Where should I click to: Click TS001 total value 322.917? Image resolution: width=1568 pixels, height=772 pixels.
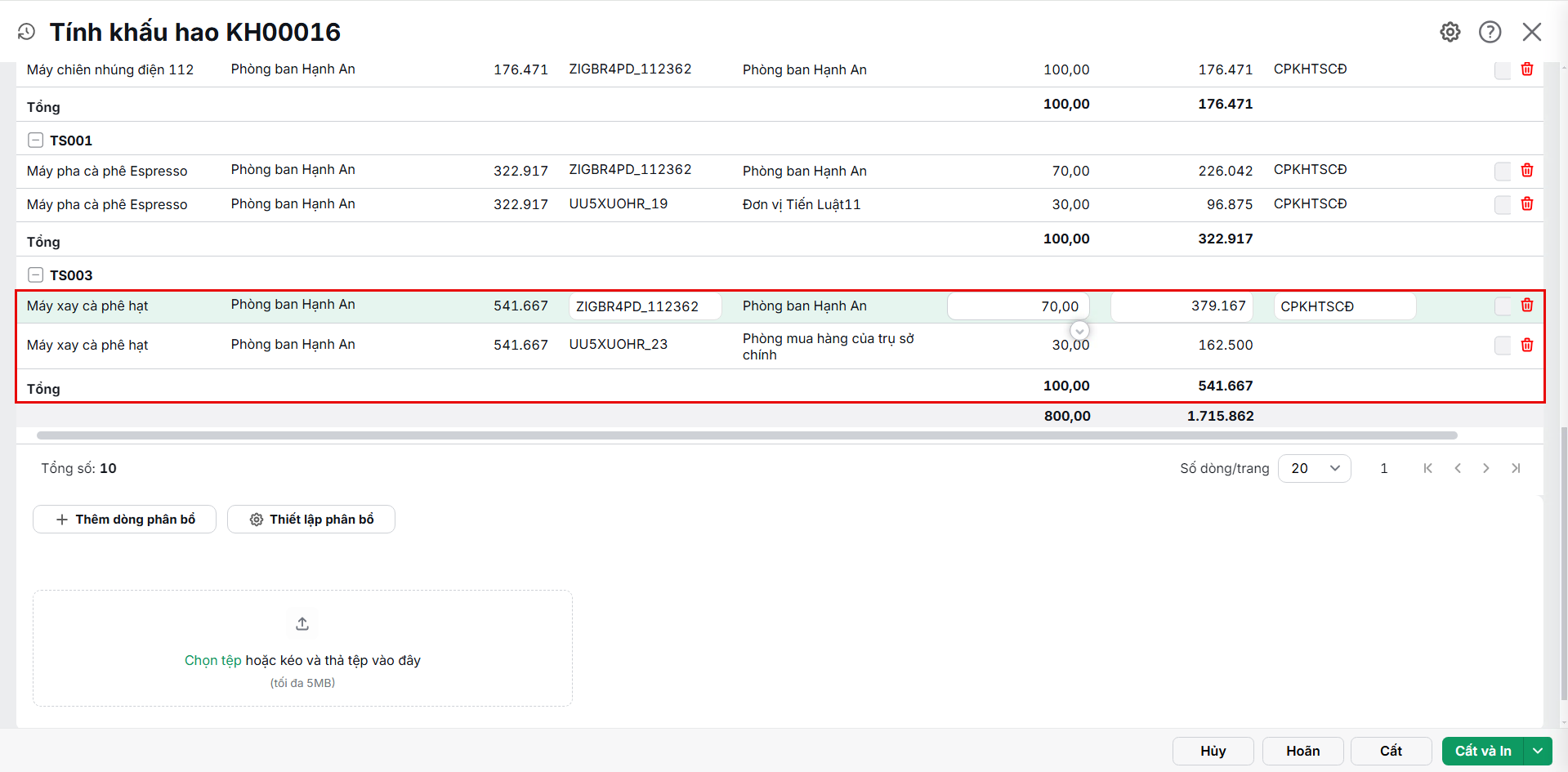pyautogui.click(x=1226, y=239)
